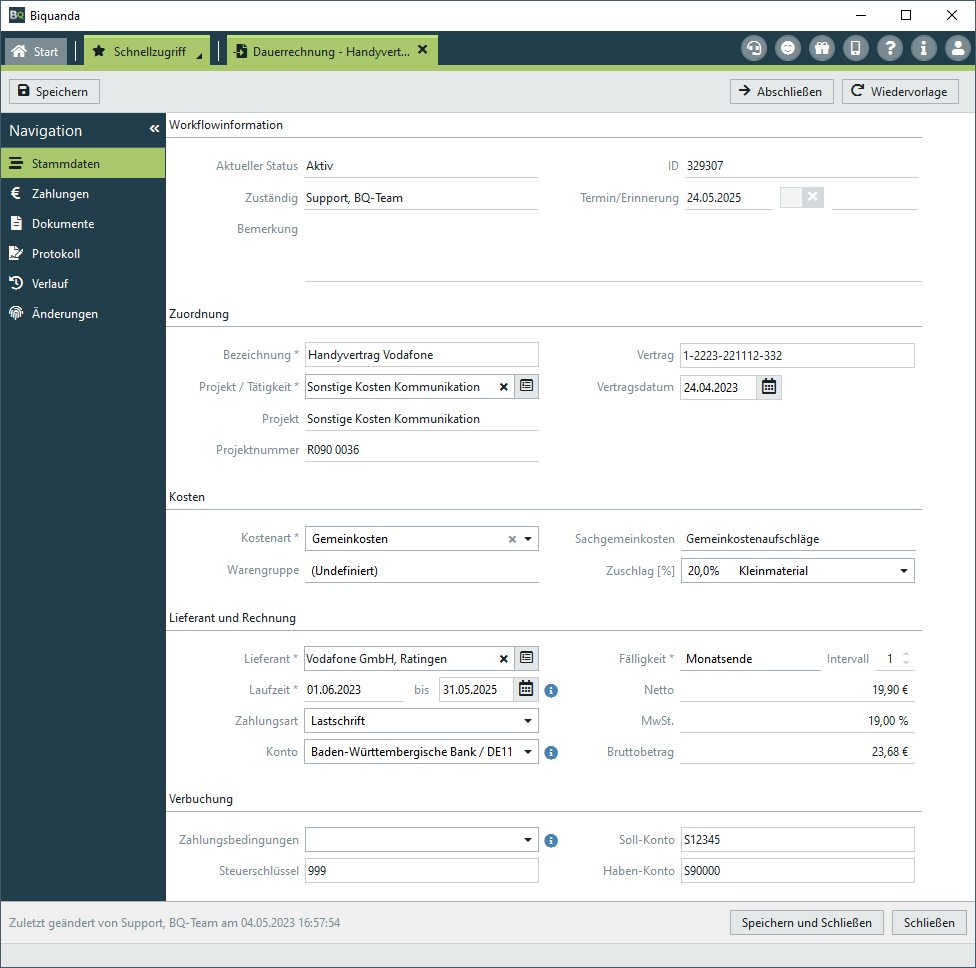Viewport: 976px width, 968px height.
Task: Click info icon next to Konto
Action: (x=551, y=752)
